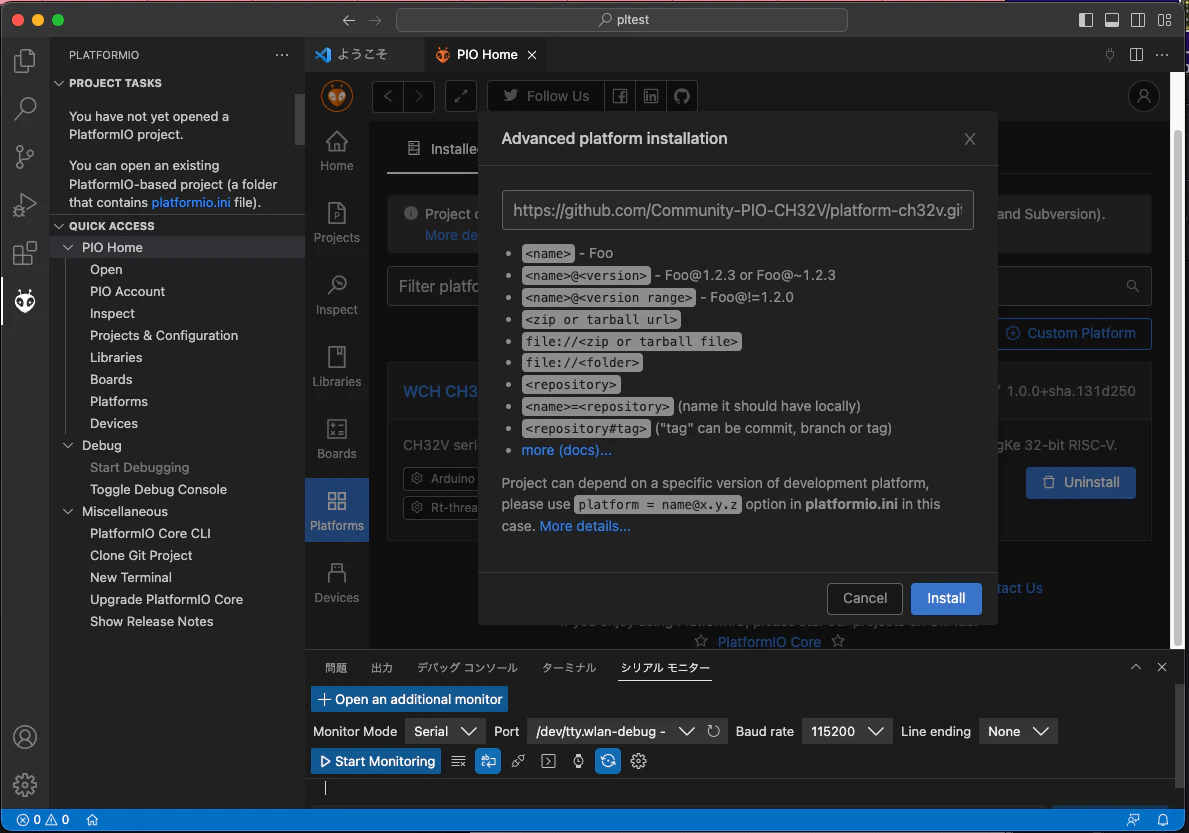
Task: Refresh the serial port list
Action: 714,731
